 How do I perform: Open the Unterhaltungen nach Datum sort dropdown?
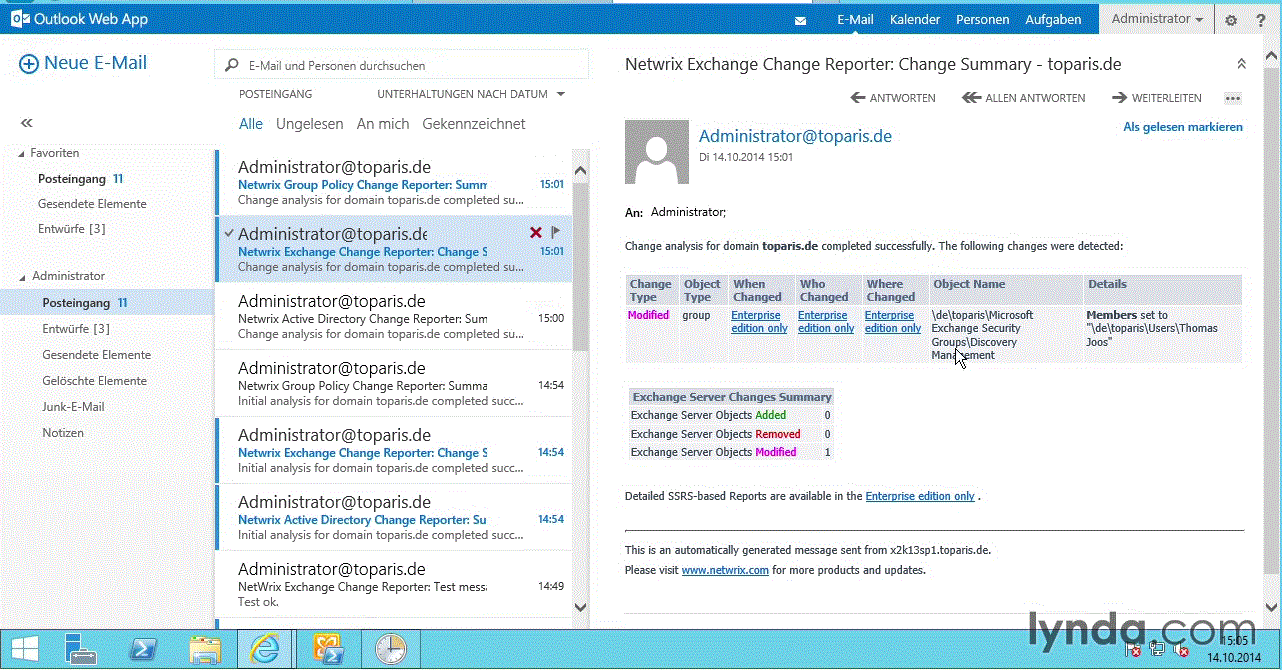471,94
